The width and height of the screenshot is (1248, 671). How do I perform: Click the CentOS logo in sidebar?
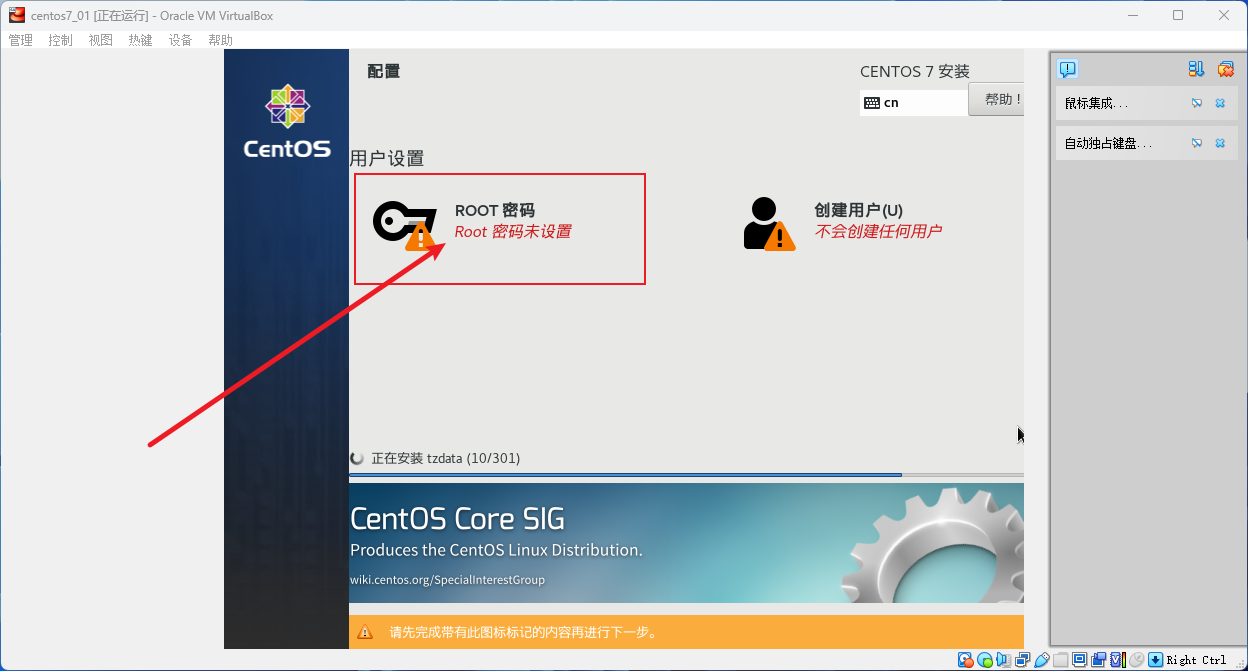[287, 122]
